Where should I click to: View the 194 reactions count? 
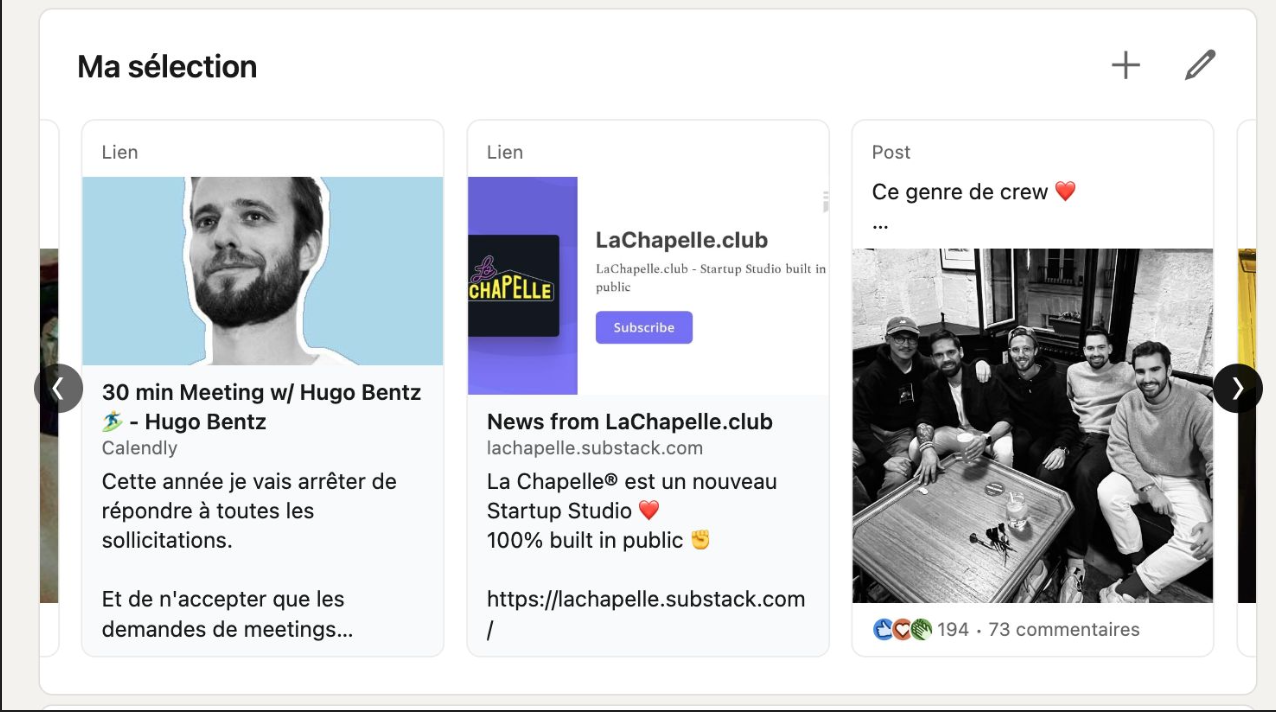953,630
